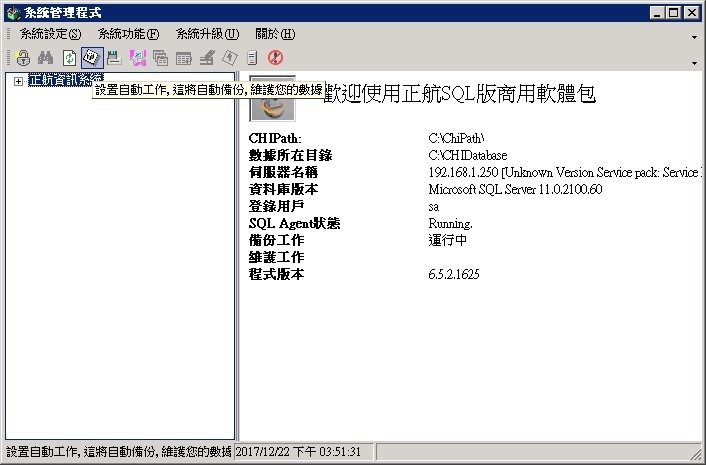Click the login user value sa
The width and height of the screenshot is (706, 465).
[434, 207]
